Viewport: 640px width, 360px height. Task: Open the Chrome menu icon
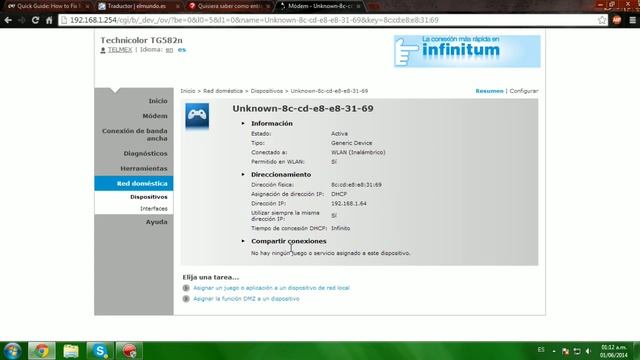pyautogui.click(x=632, y=20)
